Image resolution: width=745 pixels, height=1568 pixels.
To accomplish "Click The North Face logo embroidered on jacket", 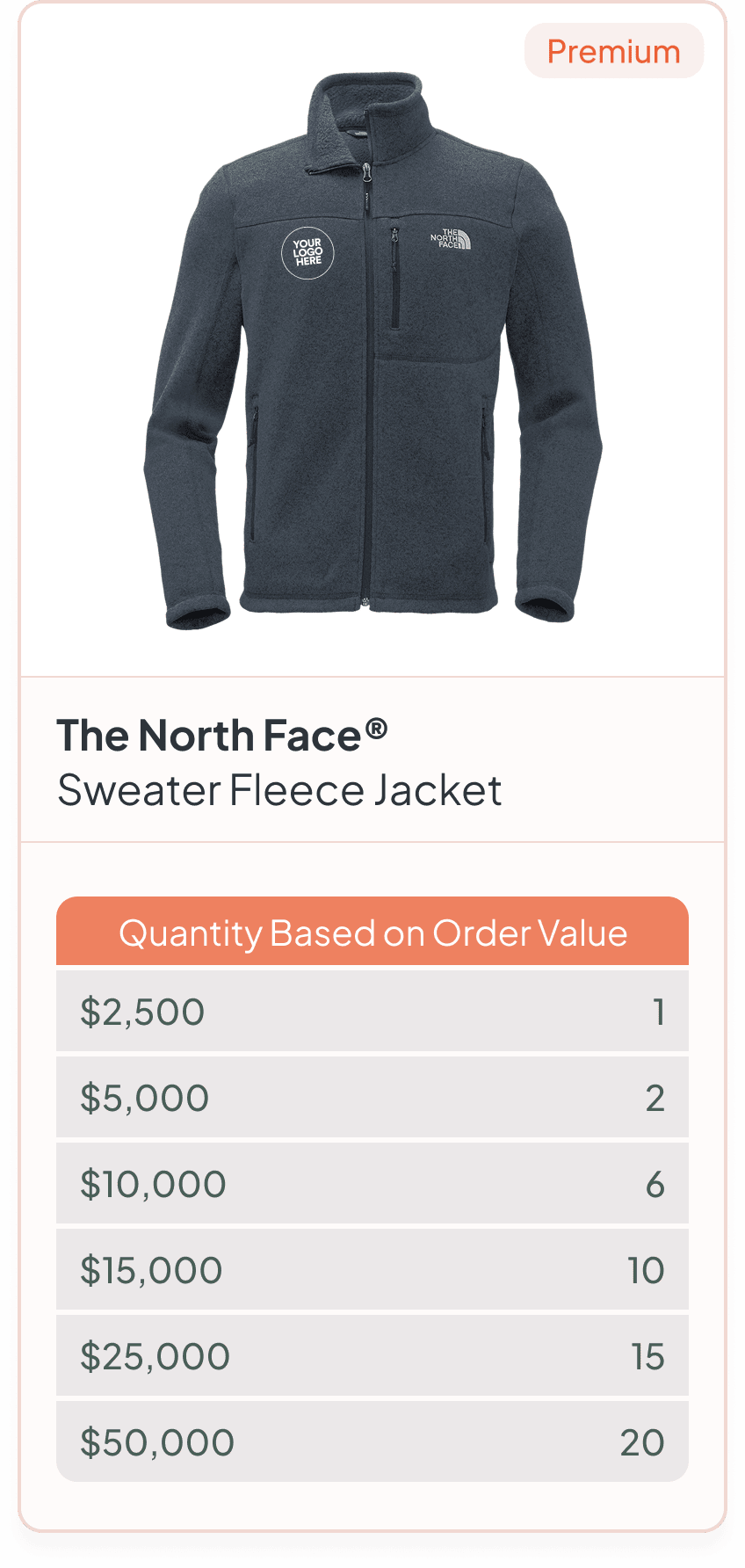I will coord(450,239).
